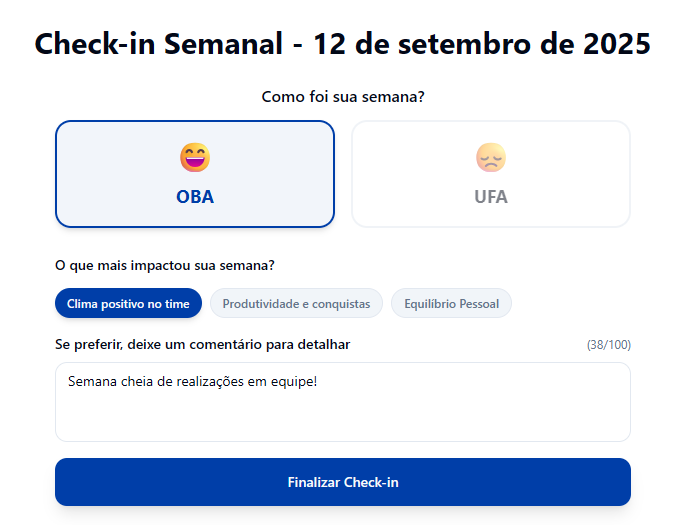
Task: Click the 'Se preferir, deixe um comentário' label
Action: coord(202,345)
